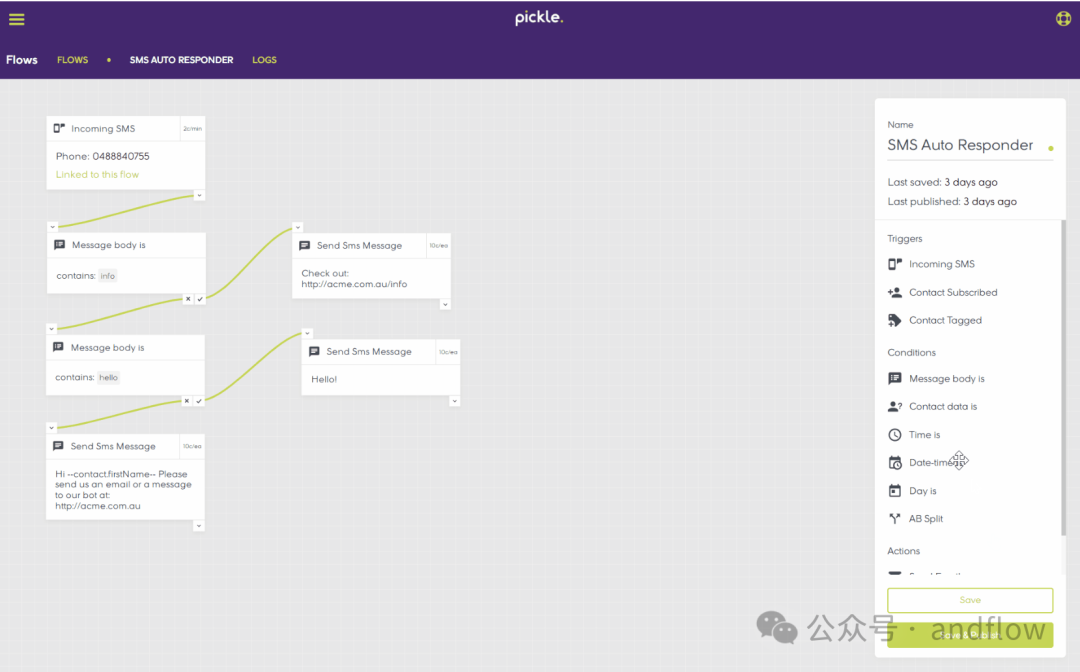Screen dimensions: 1080x672
Task: Click the false (x) output of the 'contains: info' node
Action: tap(188, 299)
